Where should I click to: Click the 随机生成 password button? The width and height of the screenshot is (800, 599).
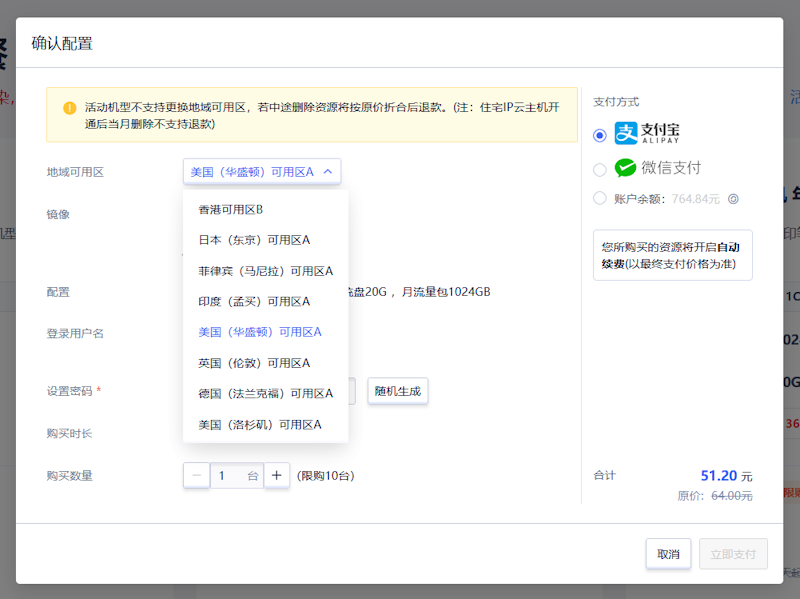point(399,391)
